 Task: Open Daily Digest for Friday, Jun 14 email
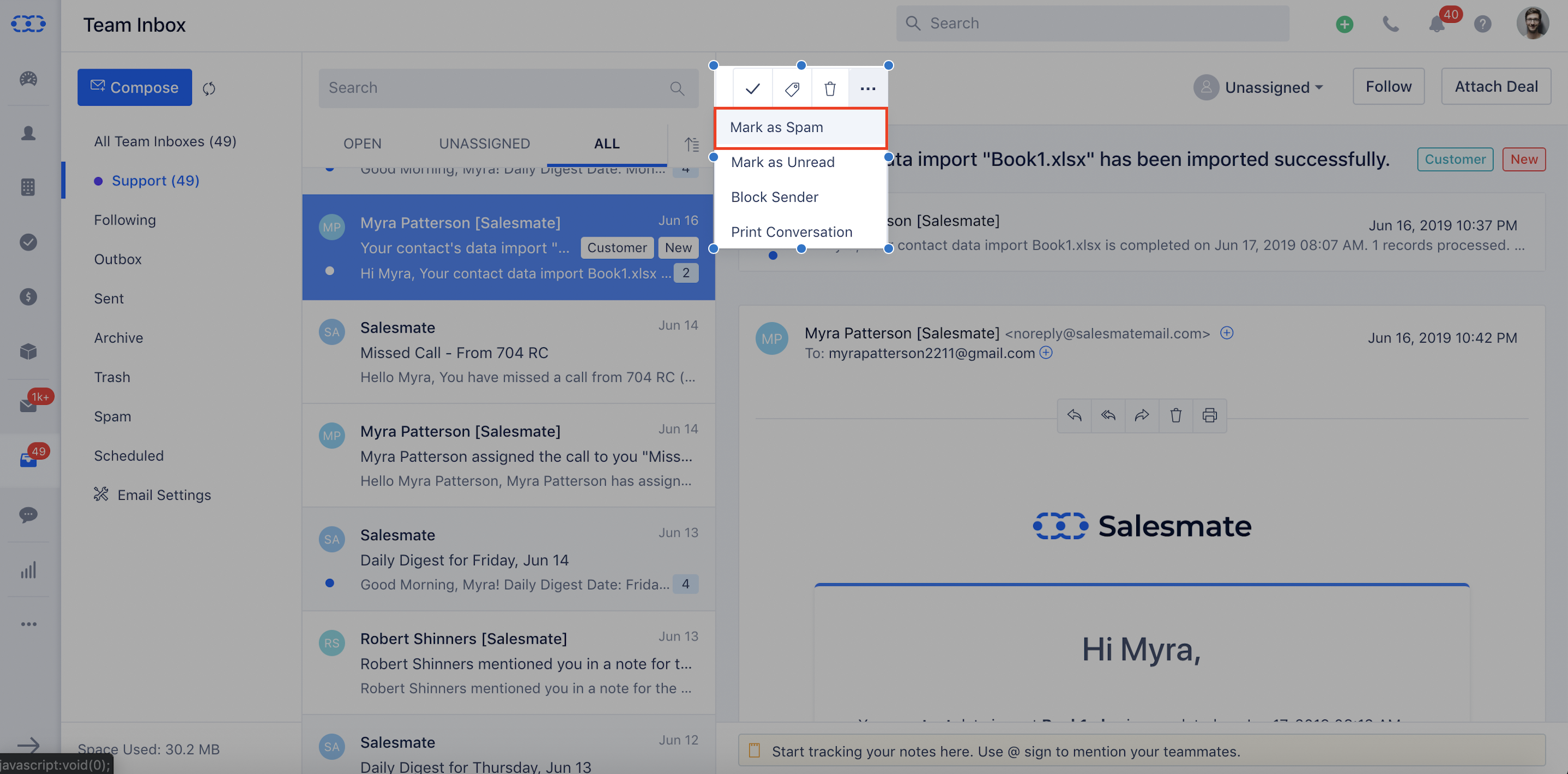coord(508,559)
